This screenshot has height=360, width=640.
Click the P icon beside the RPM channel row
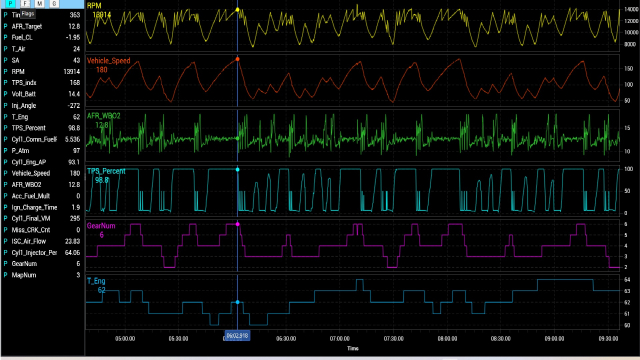(5, 71)
